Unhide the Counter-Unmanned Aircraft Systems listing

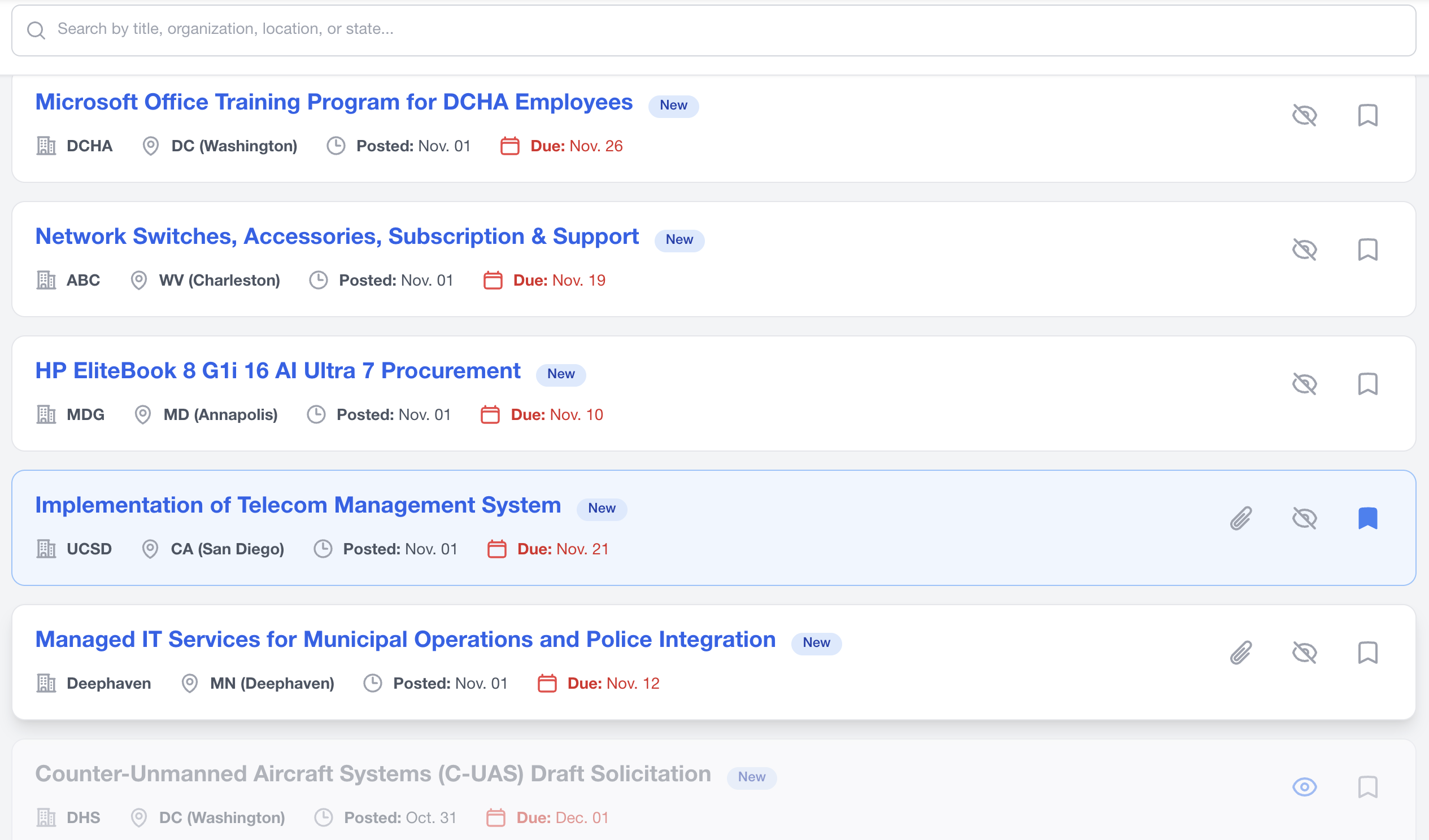[1305, 787]
